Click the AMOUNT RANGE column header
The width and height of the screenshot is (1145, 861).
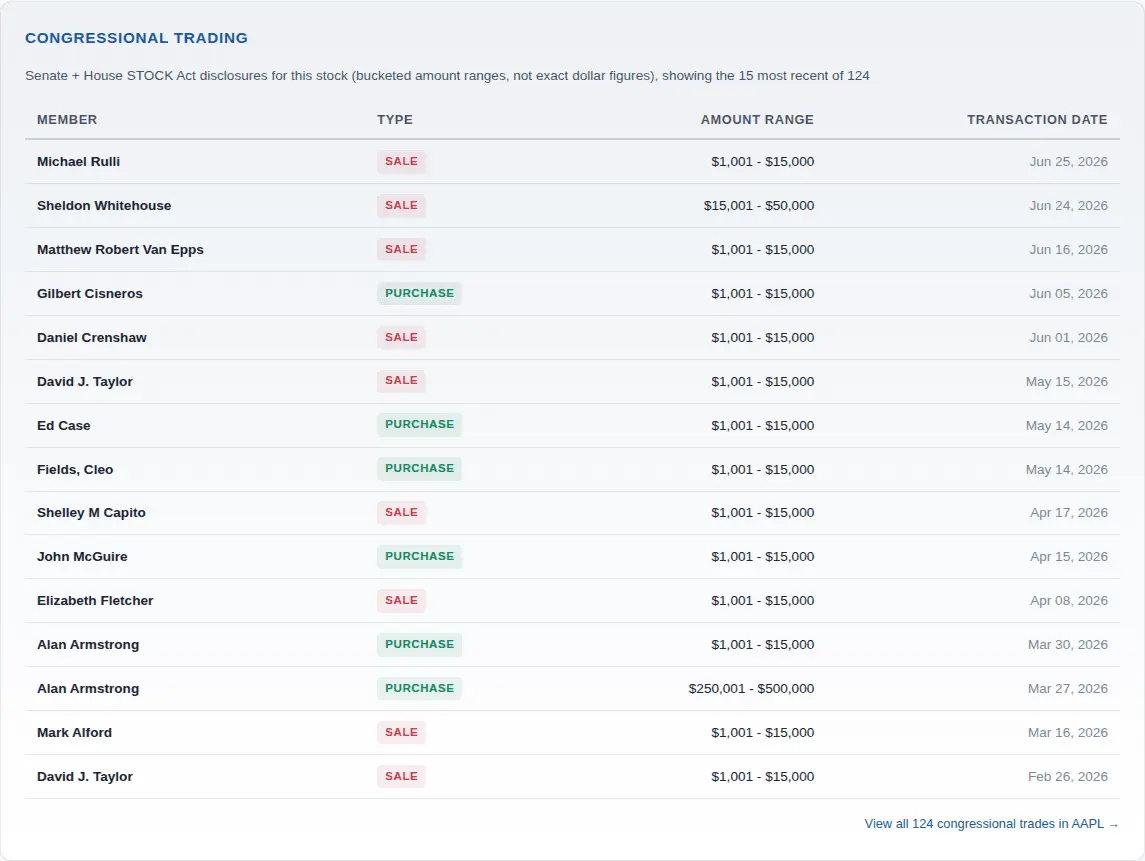(757, 120)
